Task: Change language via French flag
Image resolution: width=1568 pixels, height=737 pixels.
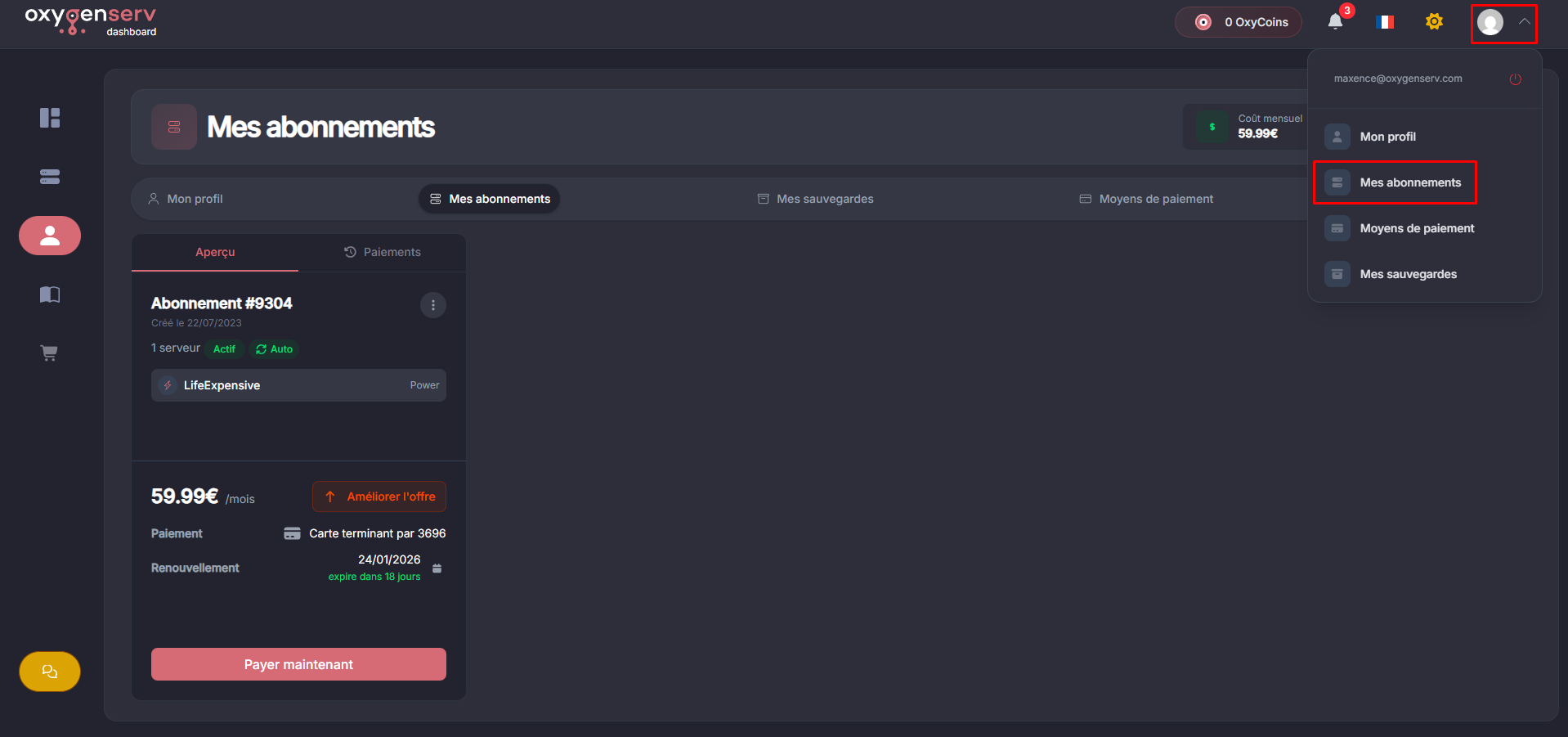Action: pyautogui.click(x=1385, y=22)
